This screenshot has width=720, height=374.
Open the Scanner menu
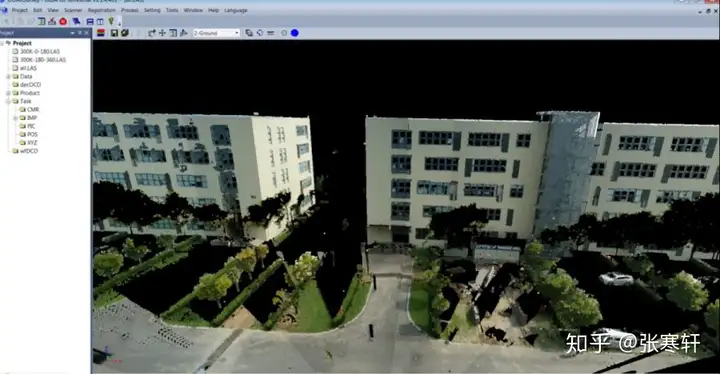[73, 10]
